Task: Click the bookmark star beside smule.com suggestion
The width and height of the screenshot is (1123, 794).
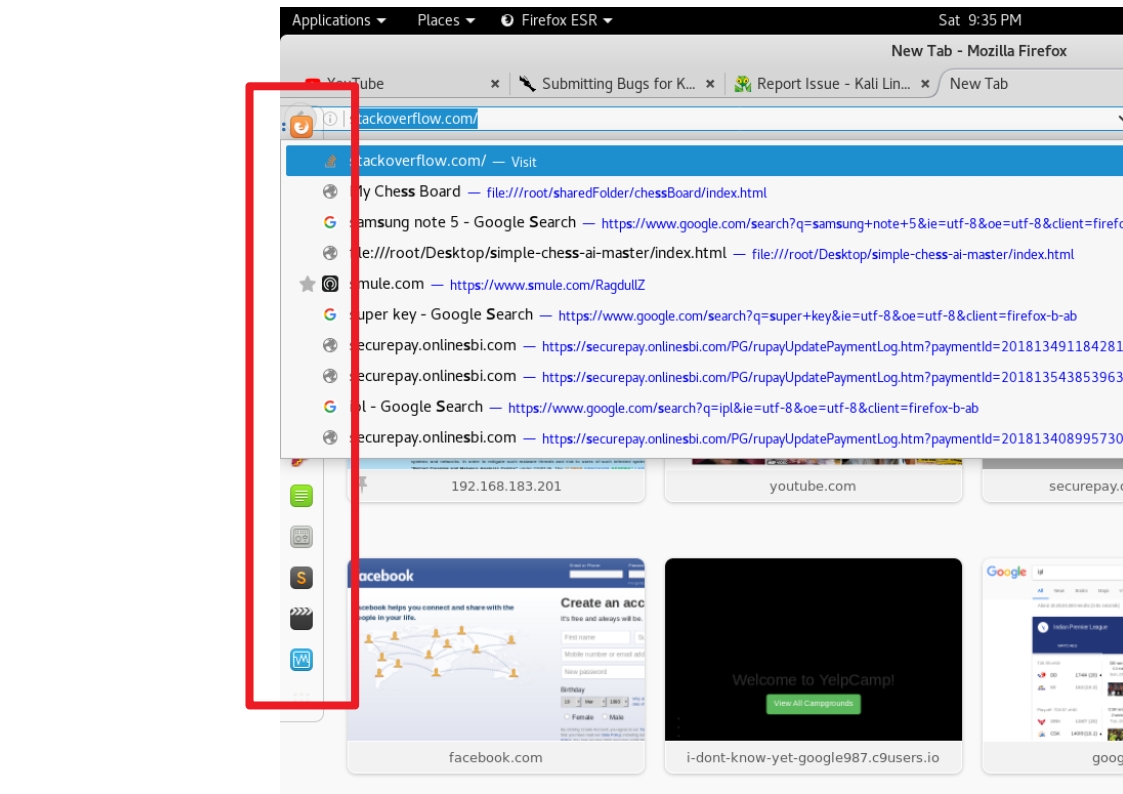Action: pos(308,285)
